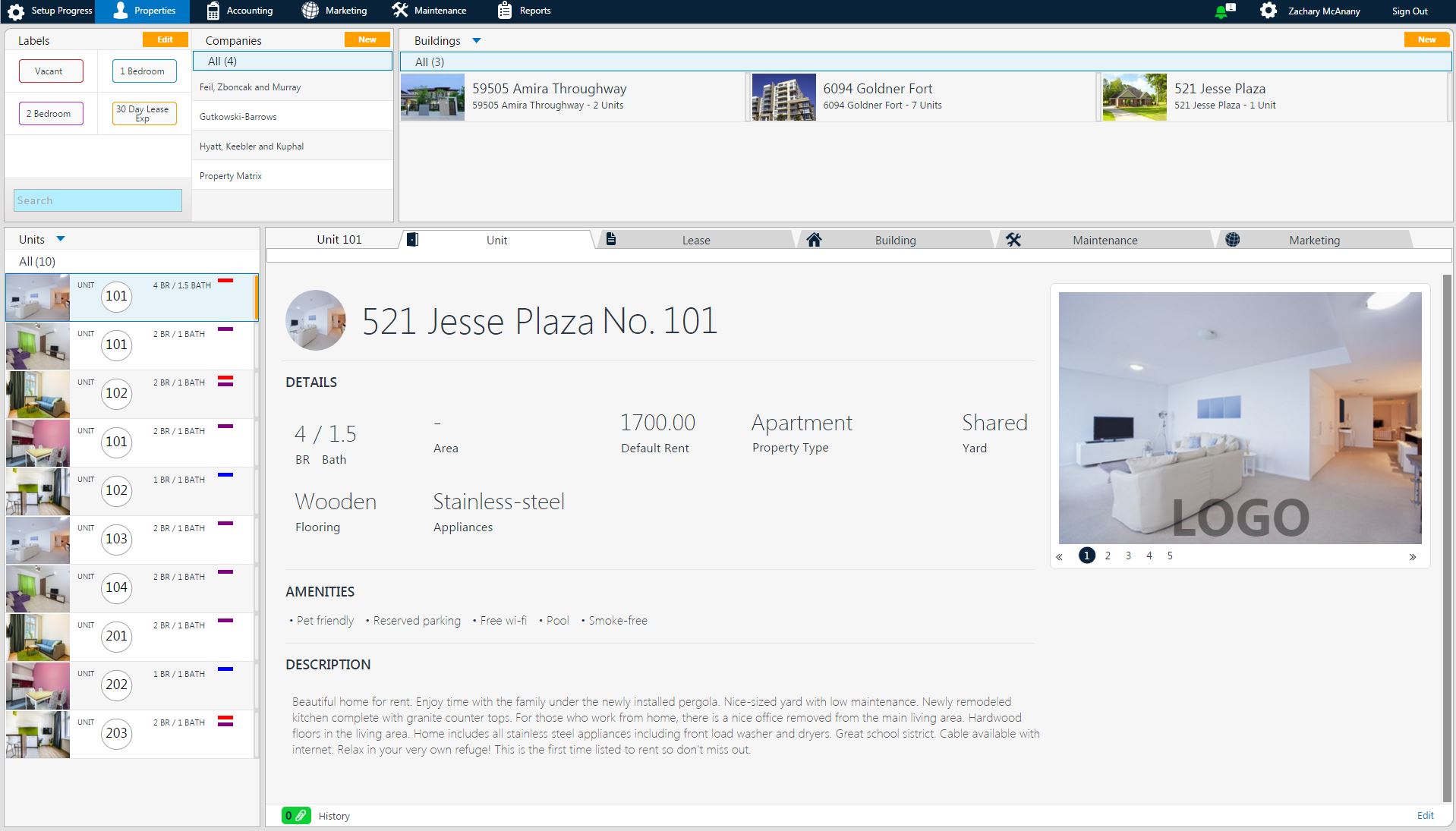
Task: Go to photo page 5
Action: 1170,556
